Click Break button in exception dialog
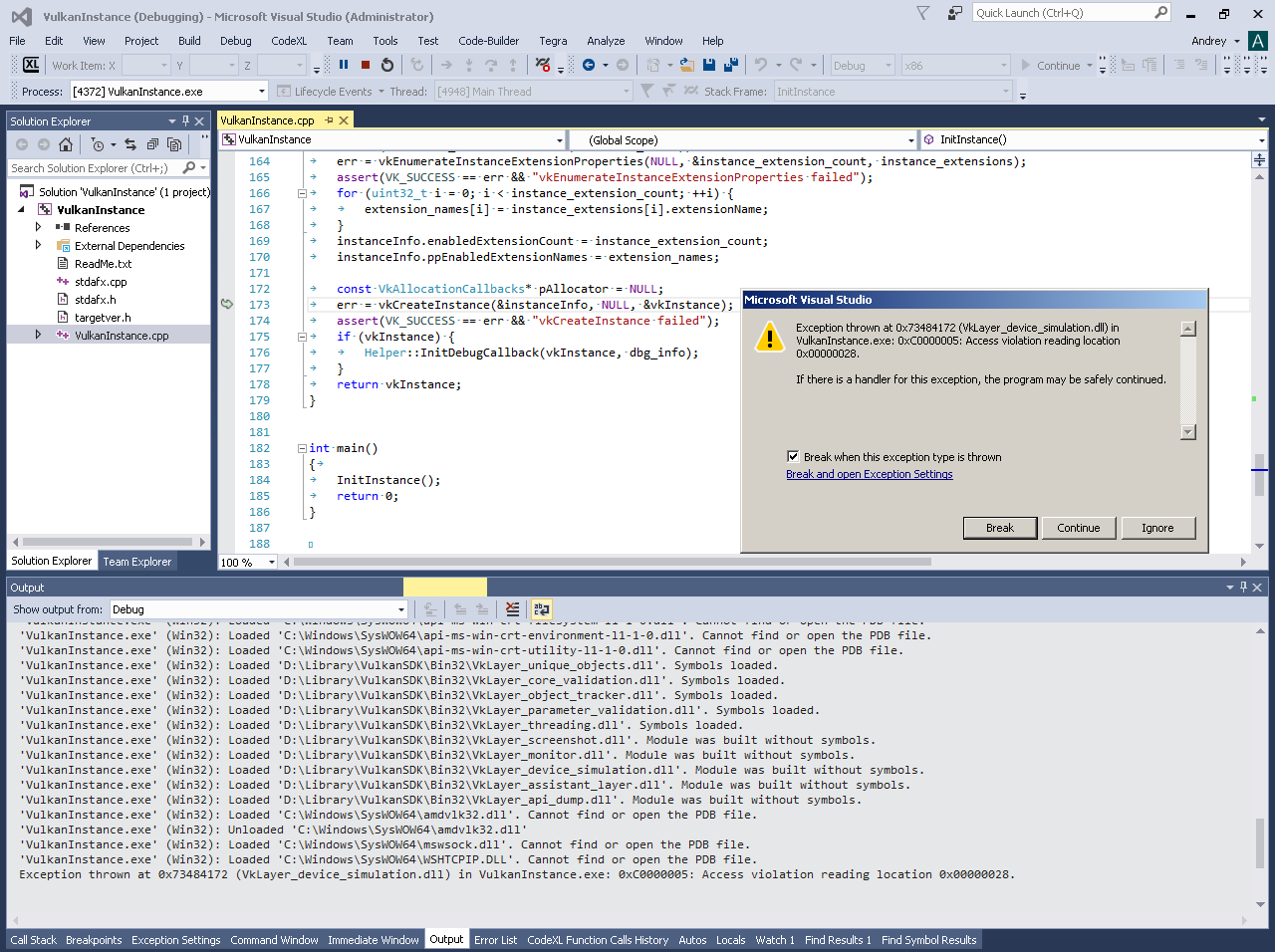Screen dimensions: 1275x952 (x=1000, y=528)
